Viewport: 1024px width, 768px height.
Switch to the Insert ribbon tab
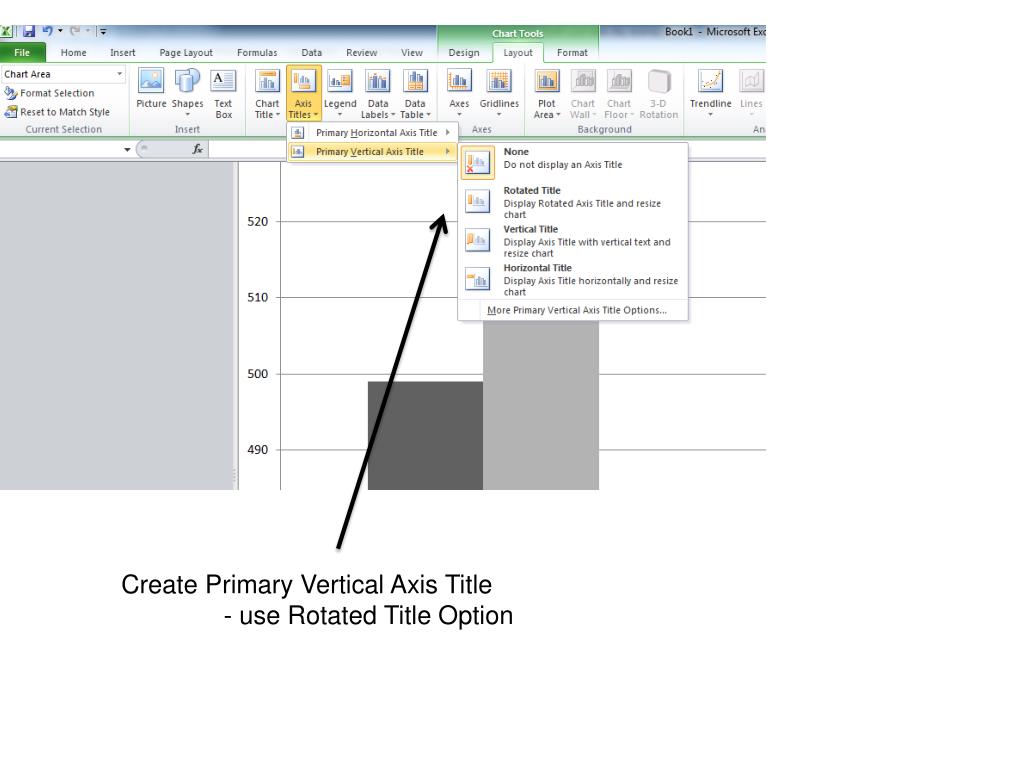123,52
